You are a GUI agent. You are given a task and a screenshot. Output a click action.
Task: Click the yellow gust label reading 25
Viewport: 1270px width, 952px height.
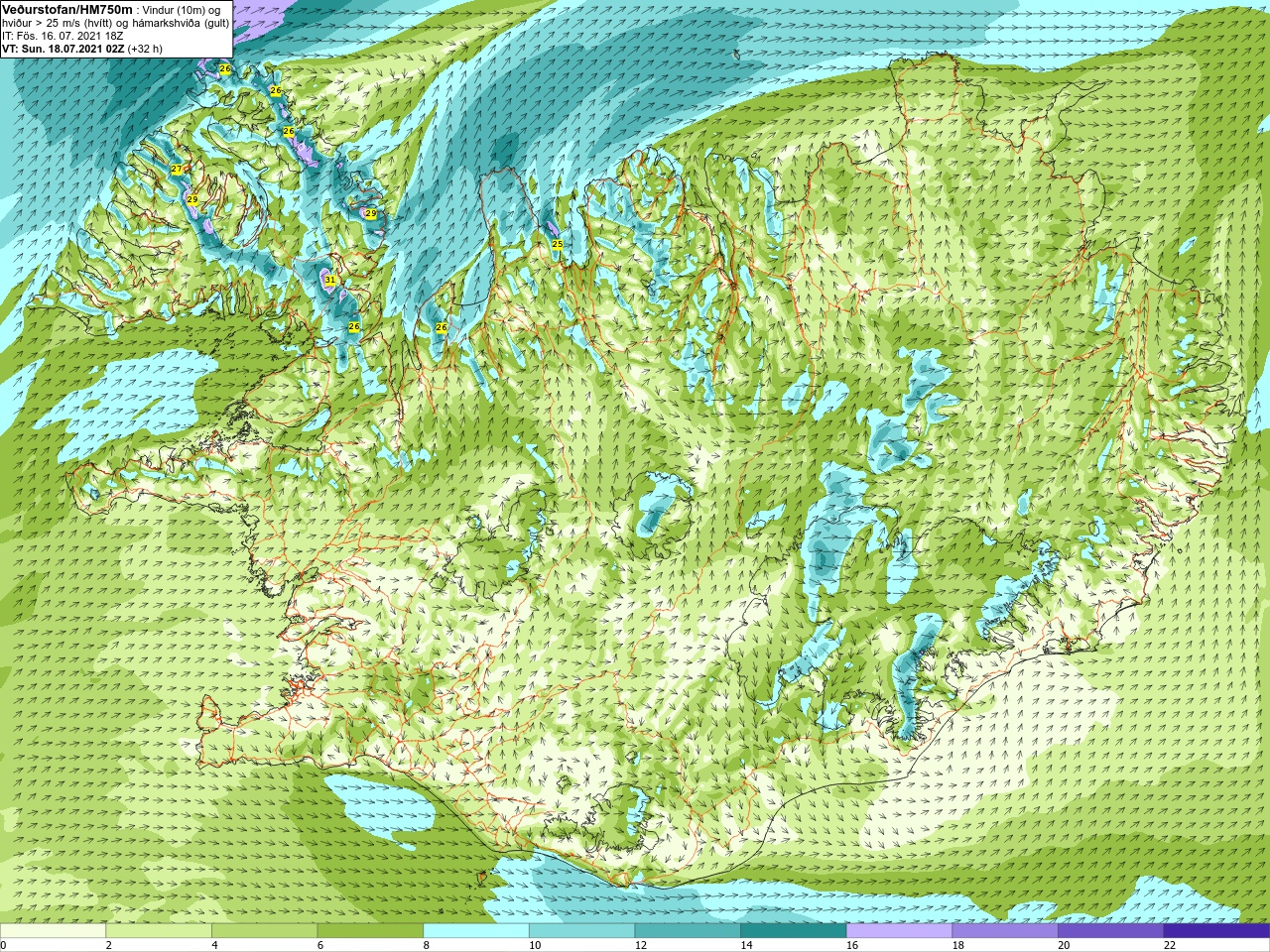557,244
